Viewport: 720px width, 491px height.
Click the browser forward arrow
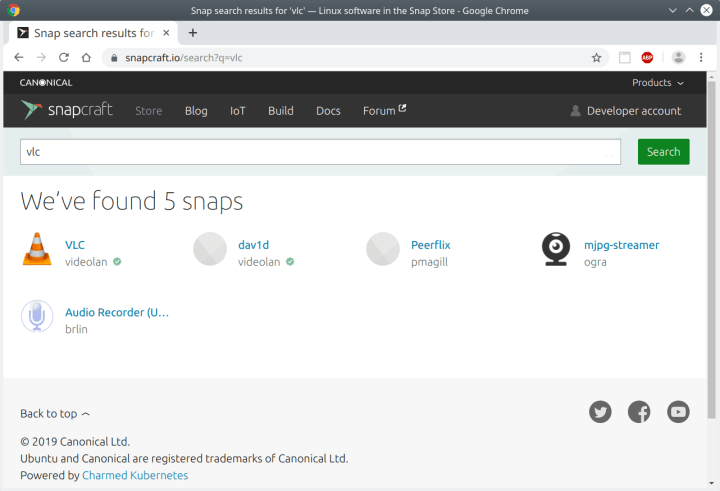(41, 57)
